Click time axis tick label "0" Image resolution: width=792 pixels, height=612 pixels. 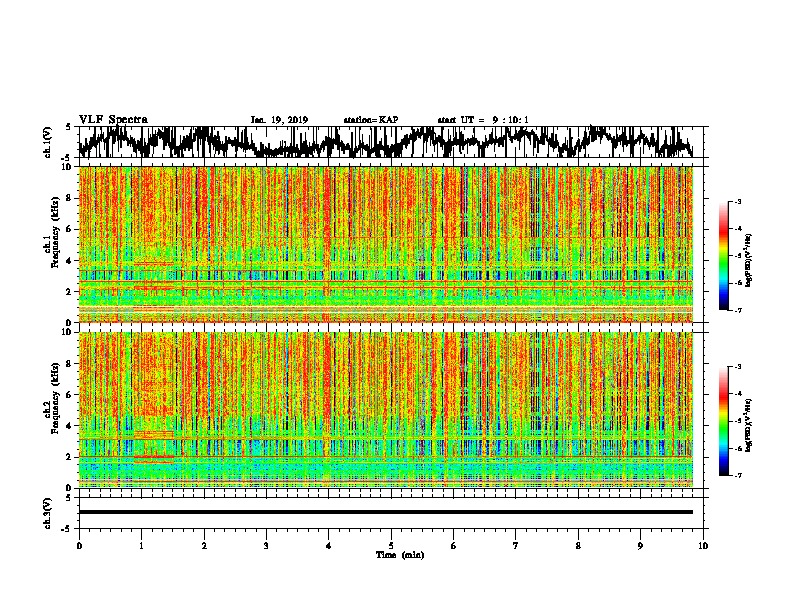click(79, 546)
